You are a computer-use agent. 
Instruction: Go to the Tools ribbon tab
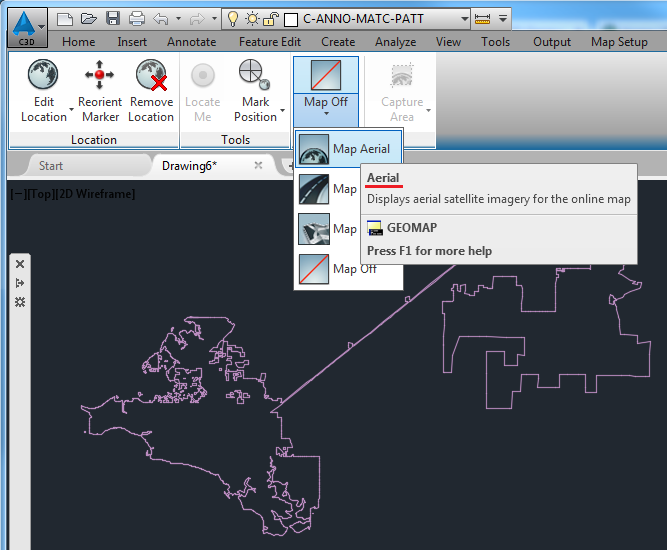click(496, 42)
